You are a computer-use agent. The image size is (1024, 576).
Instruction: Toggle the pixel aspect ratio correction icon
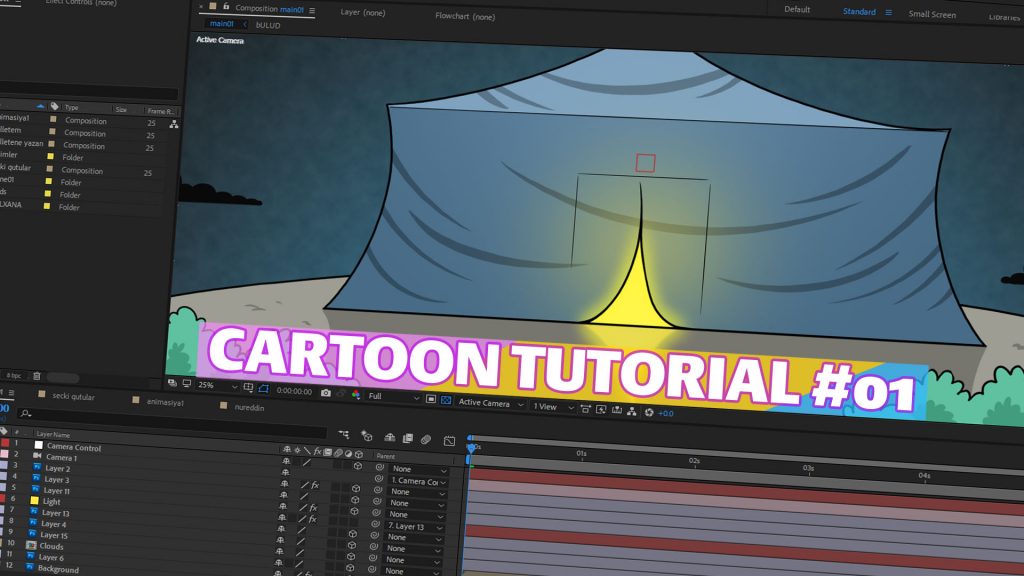click(585, 409)
